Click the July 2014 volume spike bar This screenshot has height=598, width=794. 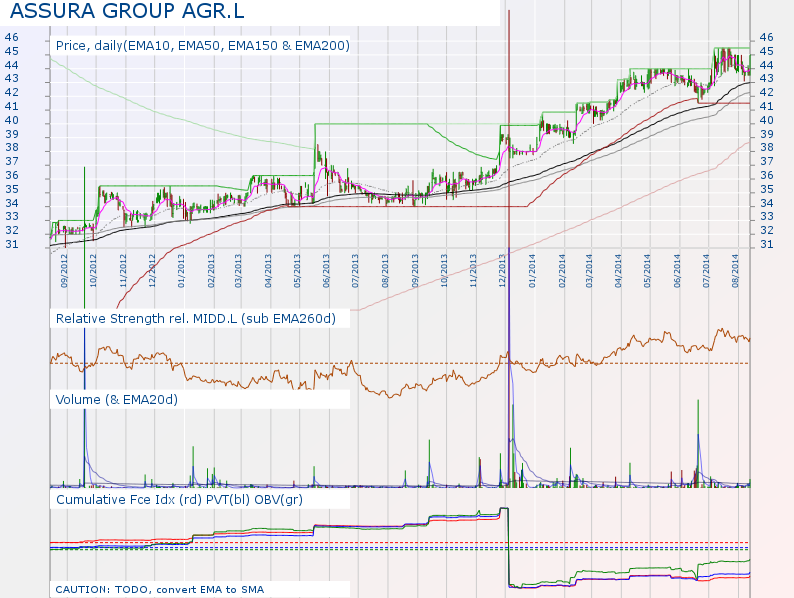click(698, 443)
